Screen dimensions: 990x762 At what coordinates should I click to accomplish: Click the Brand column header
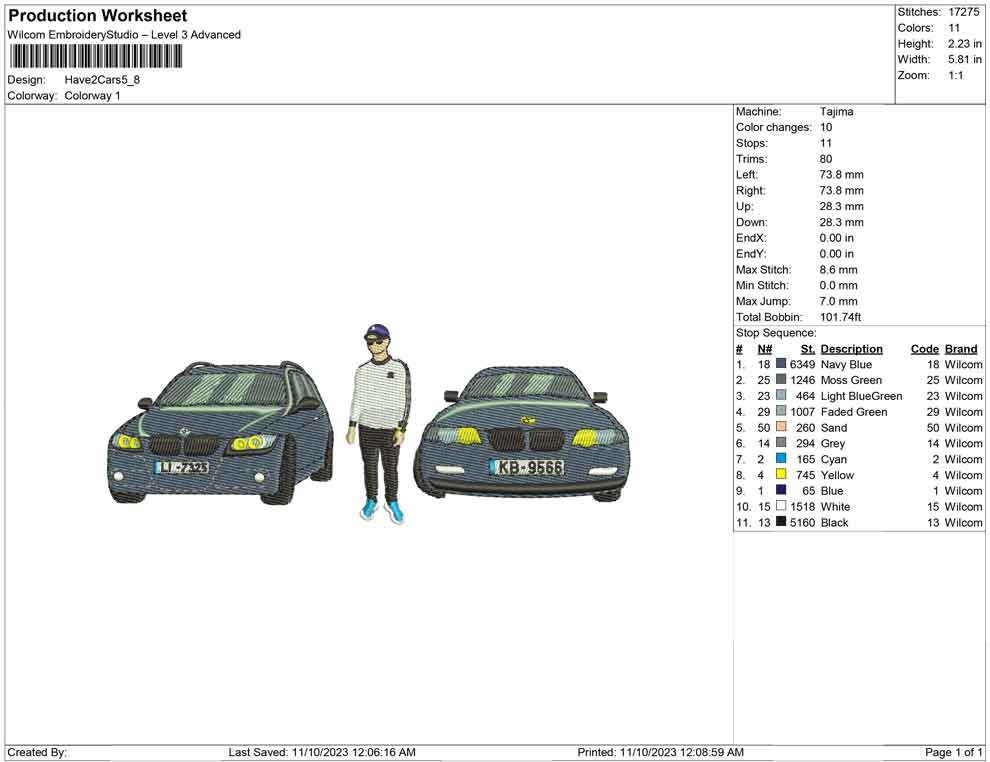[x=961, y=348]
